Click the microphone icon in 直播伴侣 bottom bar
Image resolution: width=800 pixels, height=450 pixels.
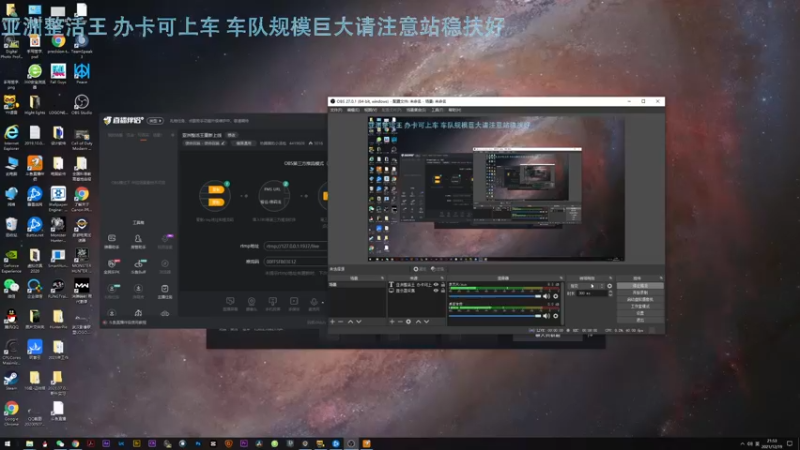(x=314, y=304)
